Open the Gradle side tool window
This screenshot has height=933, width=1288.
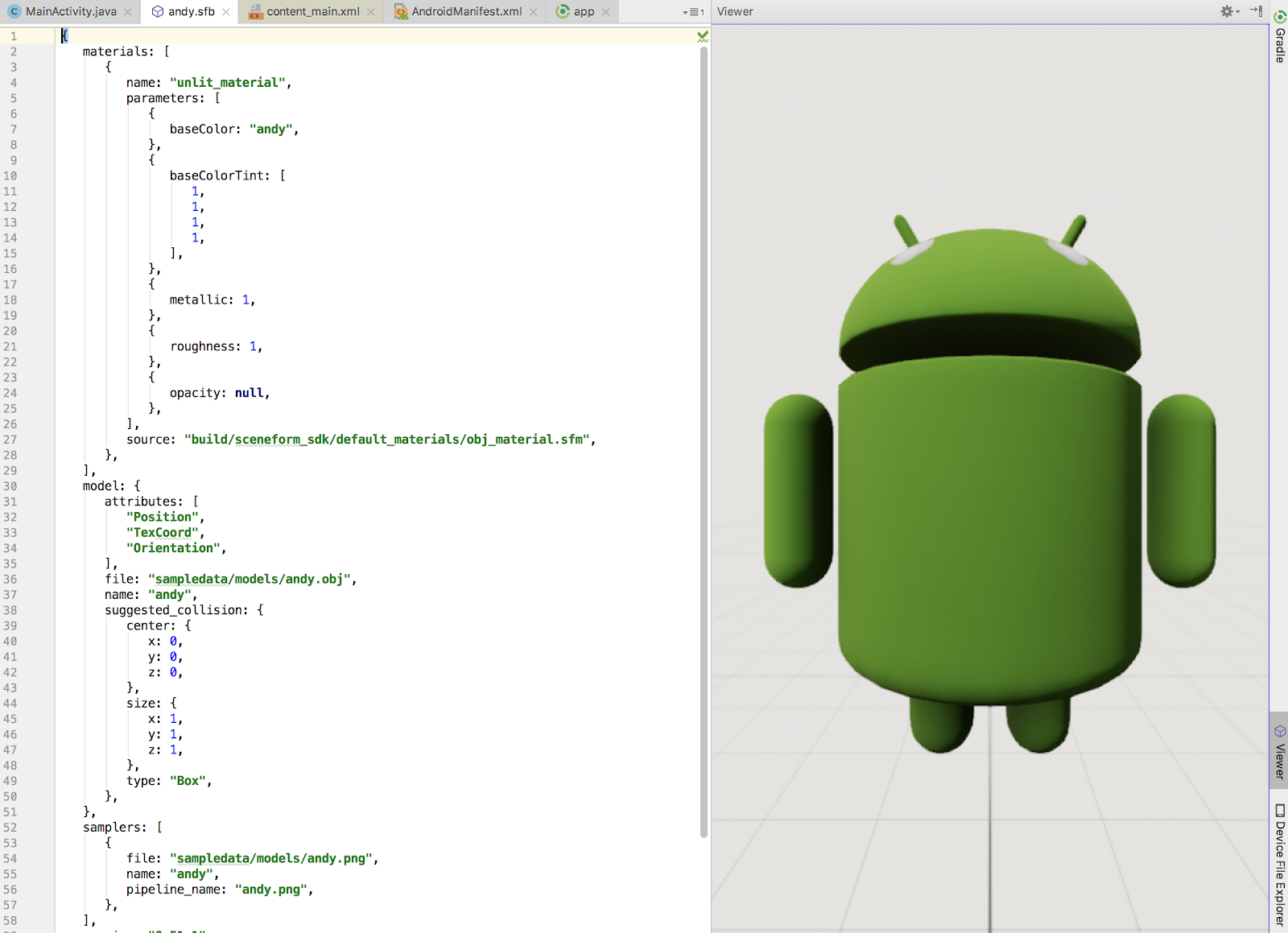coord(1279,37)
